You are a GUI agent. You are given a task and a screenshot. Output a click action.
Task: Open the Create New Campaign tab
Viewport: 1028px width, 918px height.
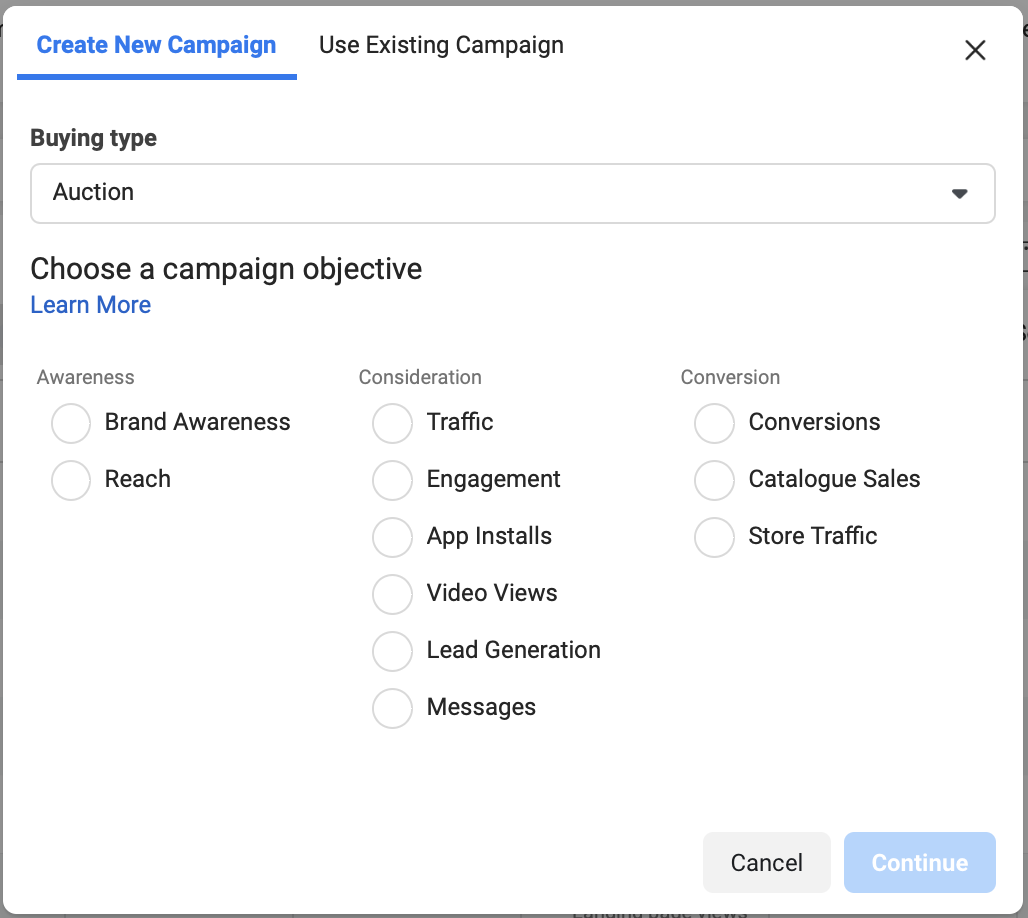156,45
